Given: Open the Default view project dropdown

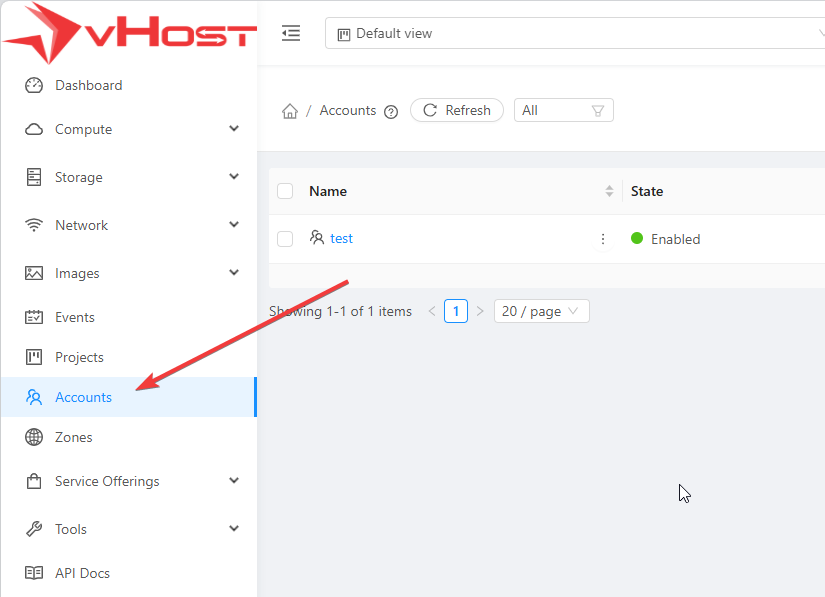Looking at the screenshot, I should (575, 33).
